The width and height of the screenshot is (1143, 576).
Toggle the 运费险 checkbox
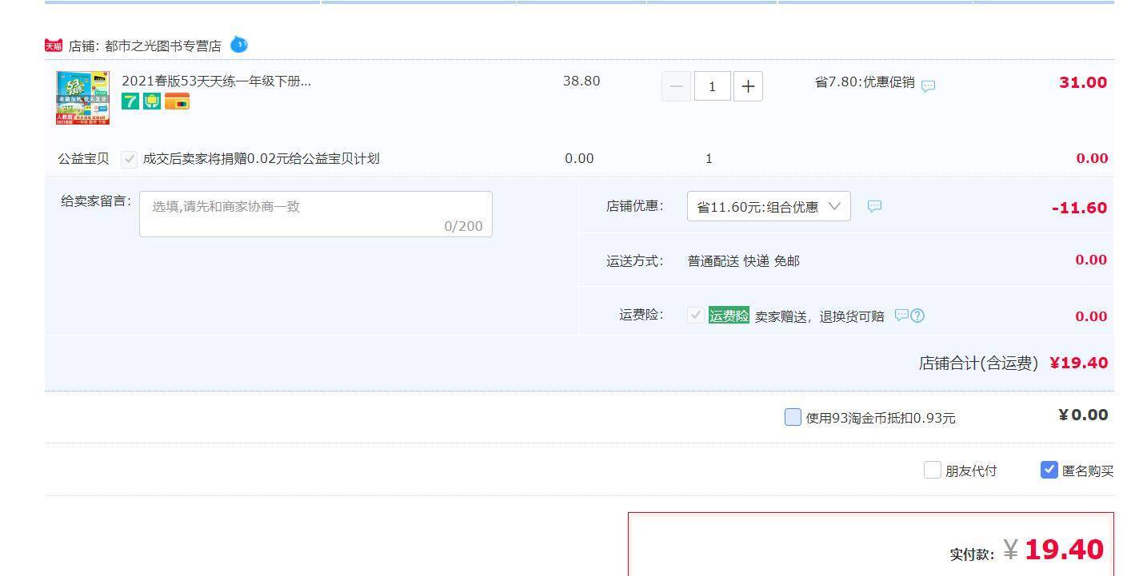(x=696, y=315)
